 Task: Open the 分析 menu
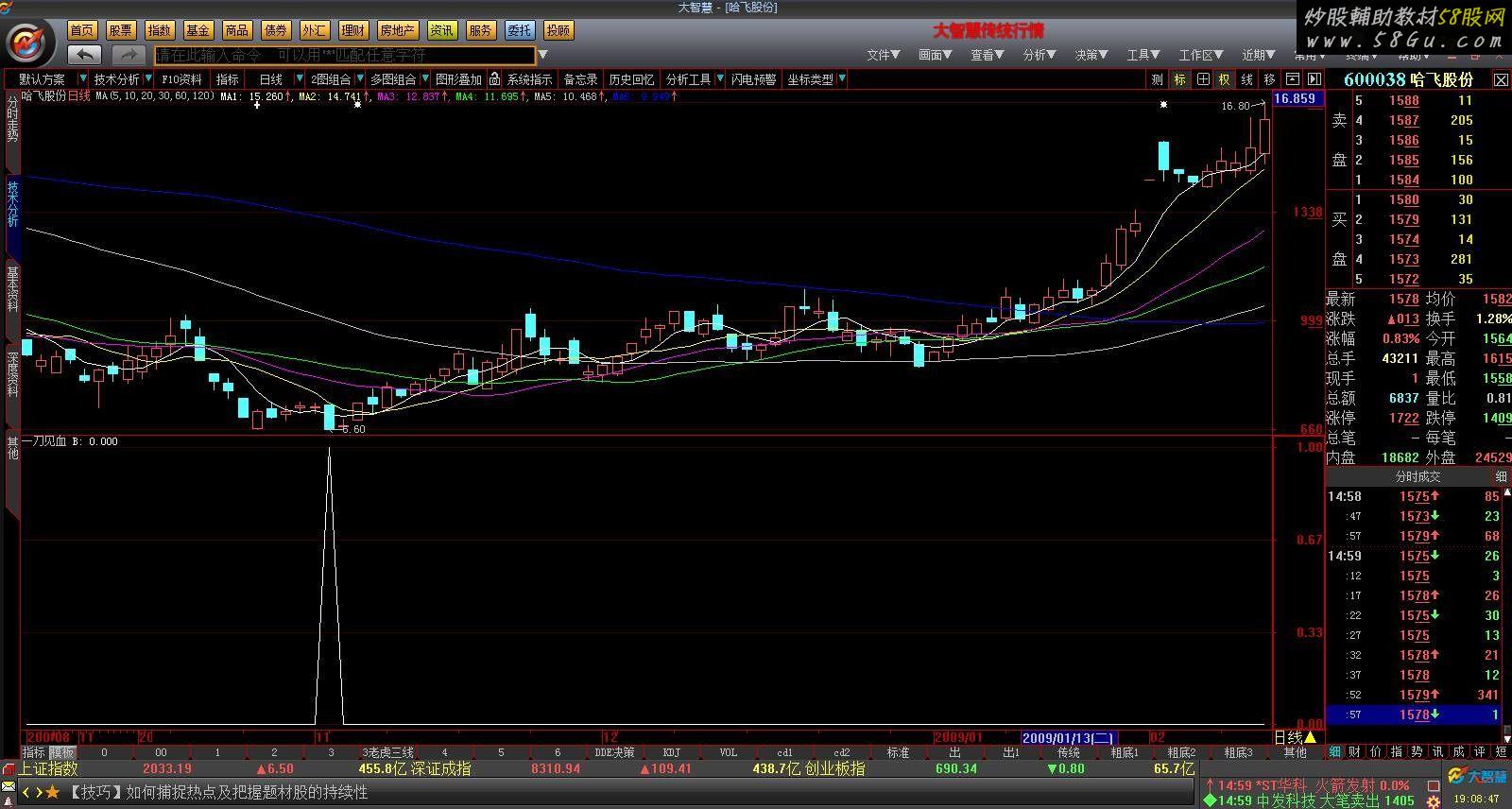(1039, 55)
